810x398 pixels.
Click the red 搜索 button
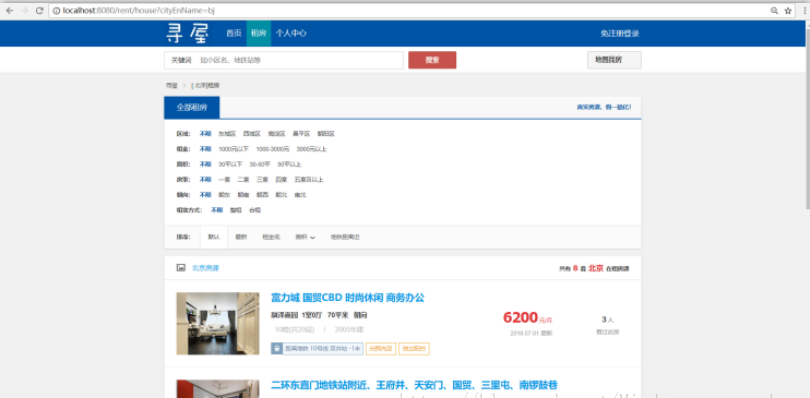tap(432, 60)
